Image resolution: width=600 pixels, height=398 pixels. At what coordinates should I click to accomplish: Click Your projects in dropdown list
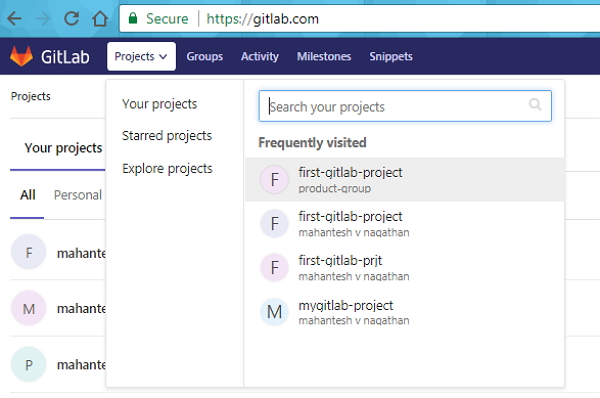click(160, 104)
